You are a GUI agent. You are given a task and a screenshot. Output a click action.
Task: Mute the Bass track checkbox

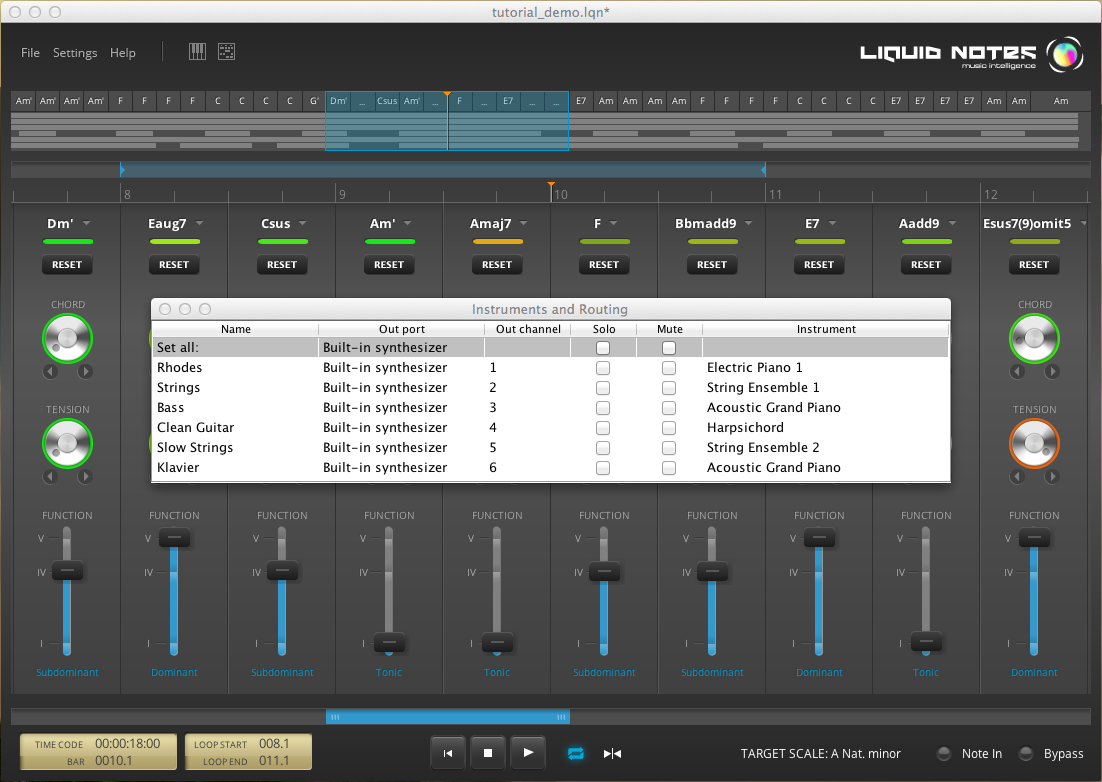point(669,408)
